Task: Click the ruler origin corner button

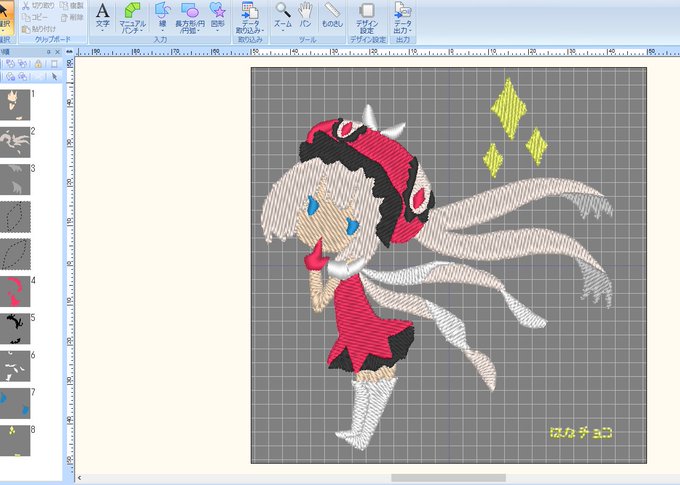Action: click(70, 52)
